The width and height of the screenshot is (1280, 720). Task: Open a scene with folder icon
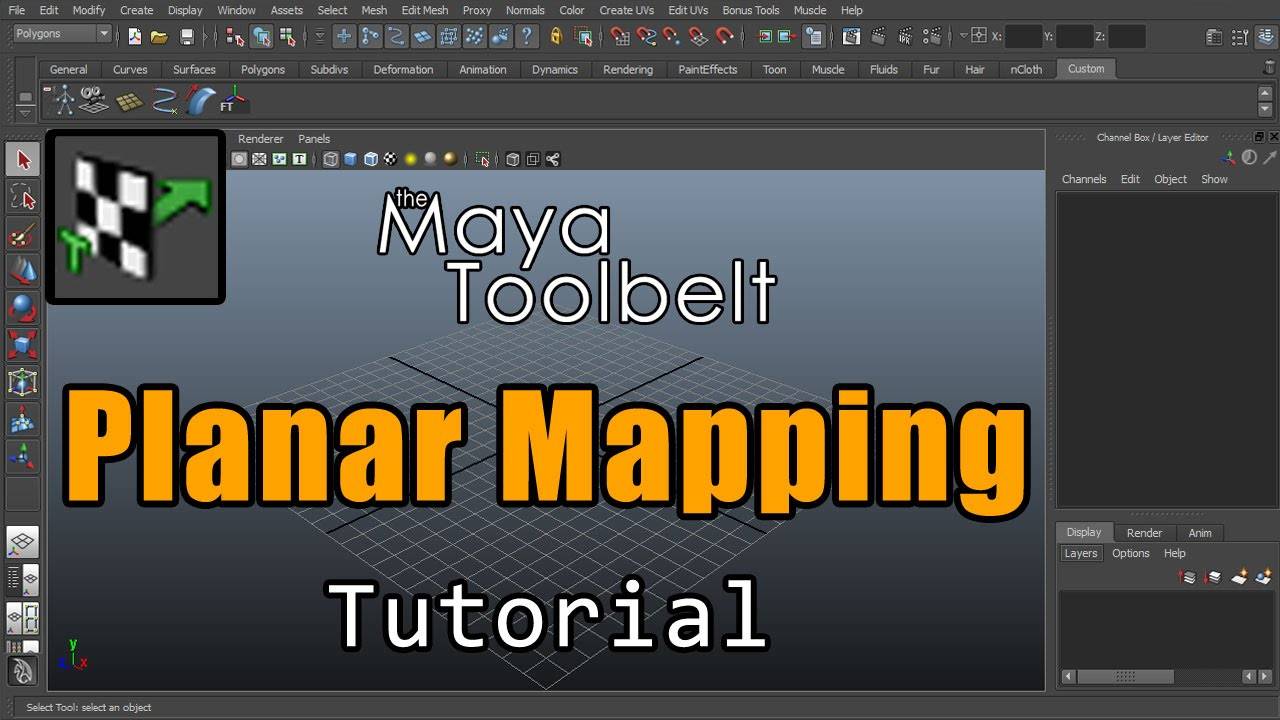[x=159, y=37]
